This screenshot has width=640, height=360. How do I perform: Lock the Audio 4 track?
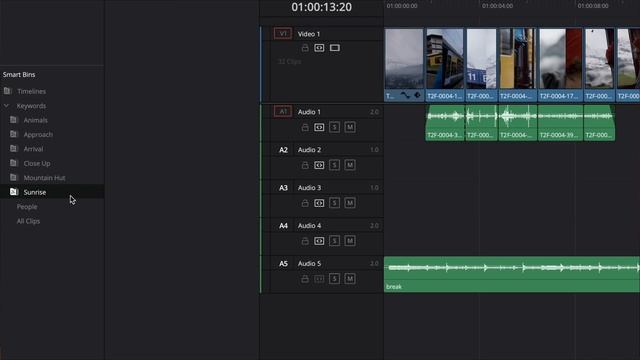coord(305,241)
